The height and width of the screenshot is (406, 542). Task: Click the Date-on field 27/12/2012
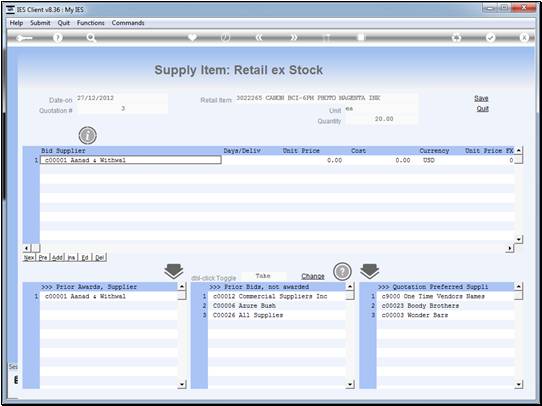click(122, 98)
